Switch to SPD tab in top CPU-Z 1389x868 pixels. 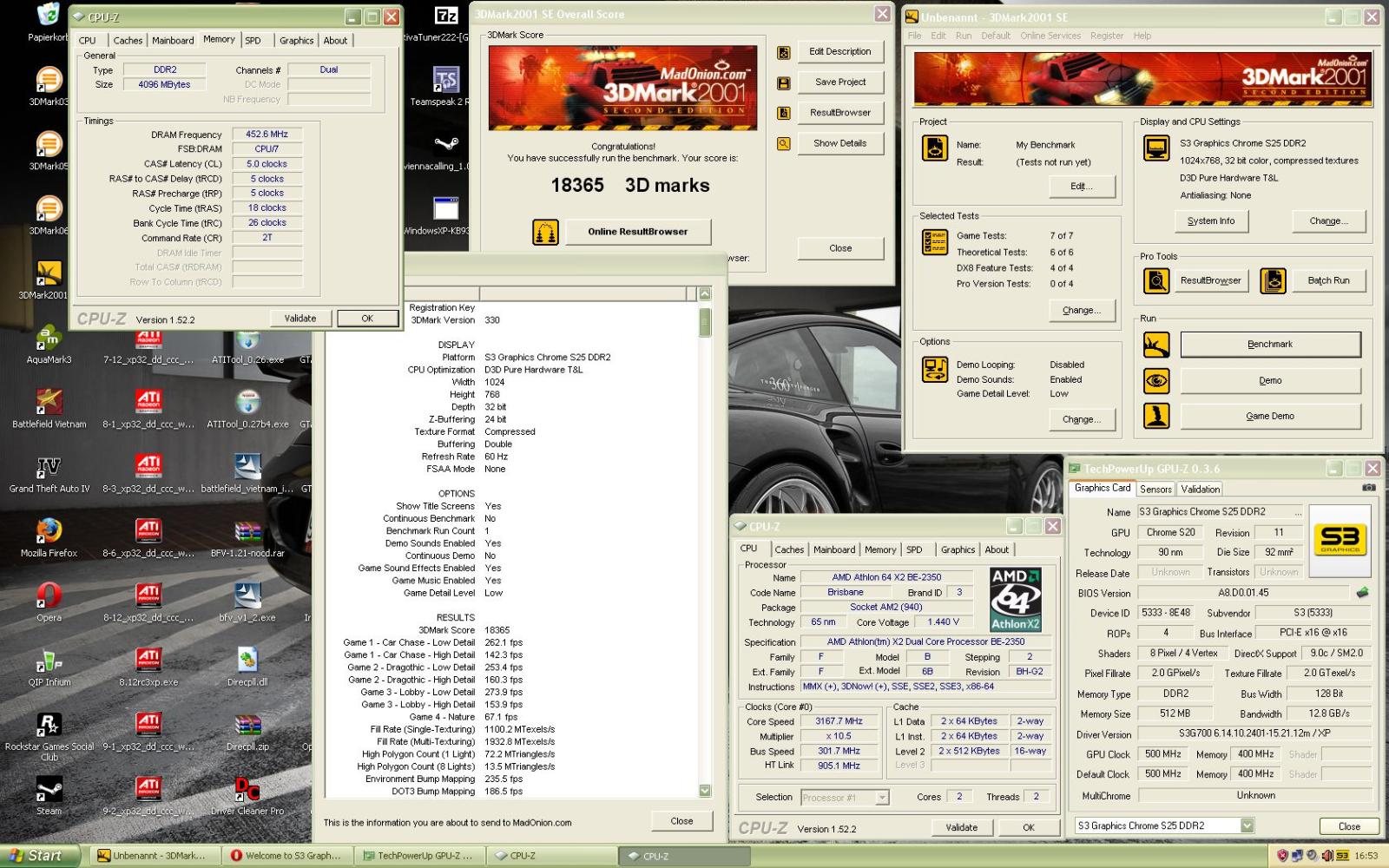(x=253, y=41)
